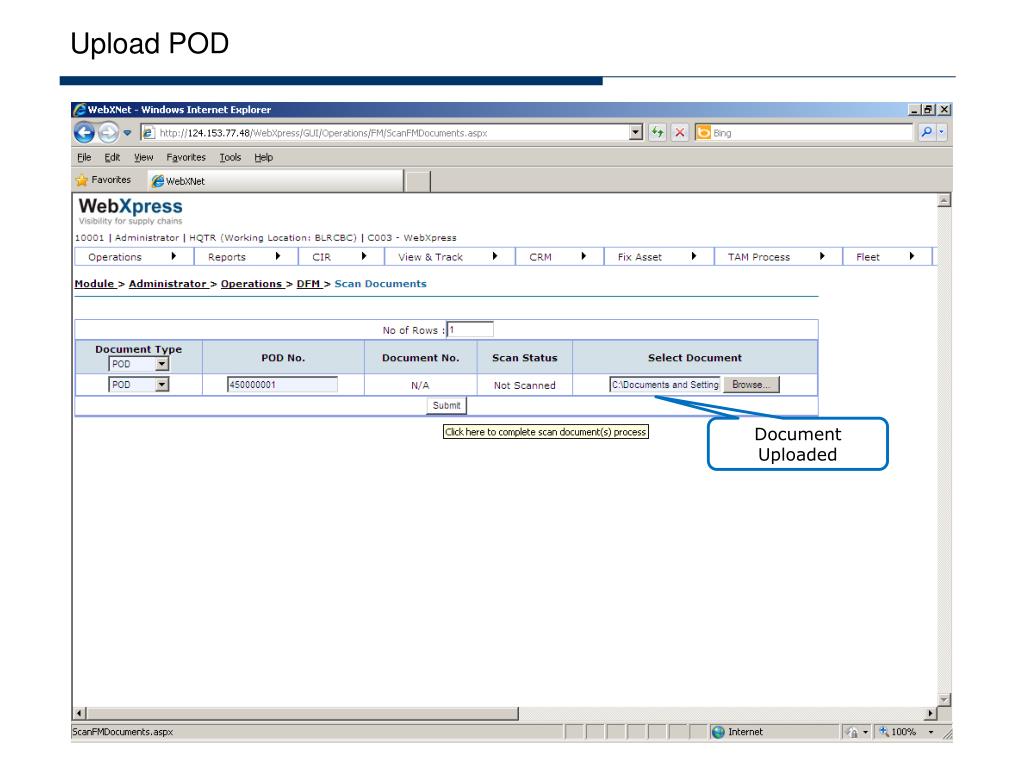Expand the Fix Asset navigation menu
The image size is (1024, 768).
click(x=658, y=257)
